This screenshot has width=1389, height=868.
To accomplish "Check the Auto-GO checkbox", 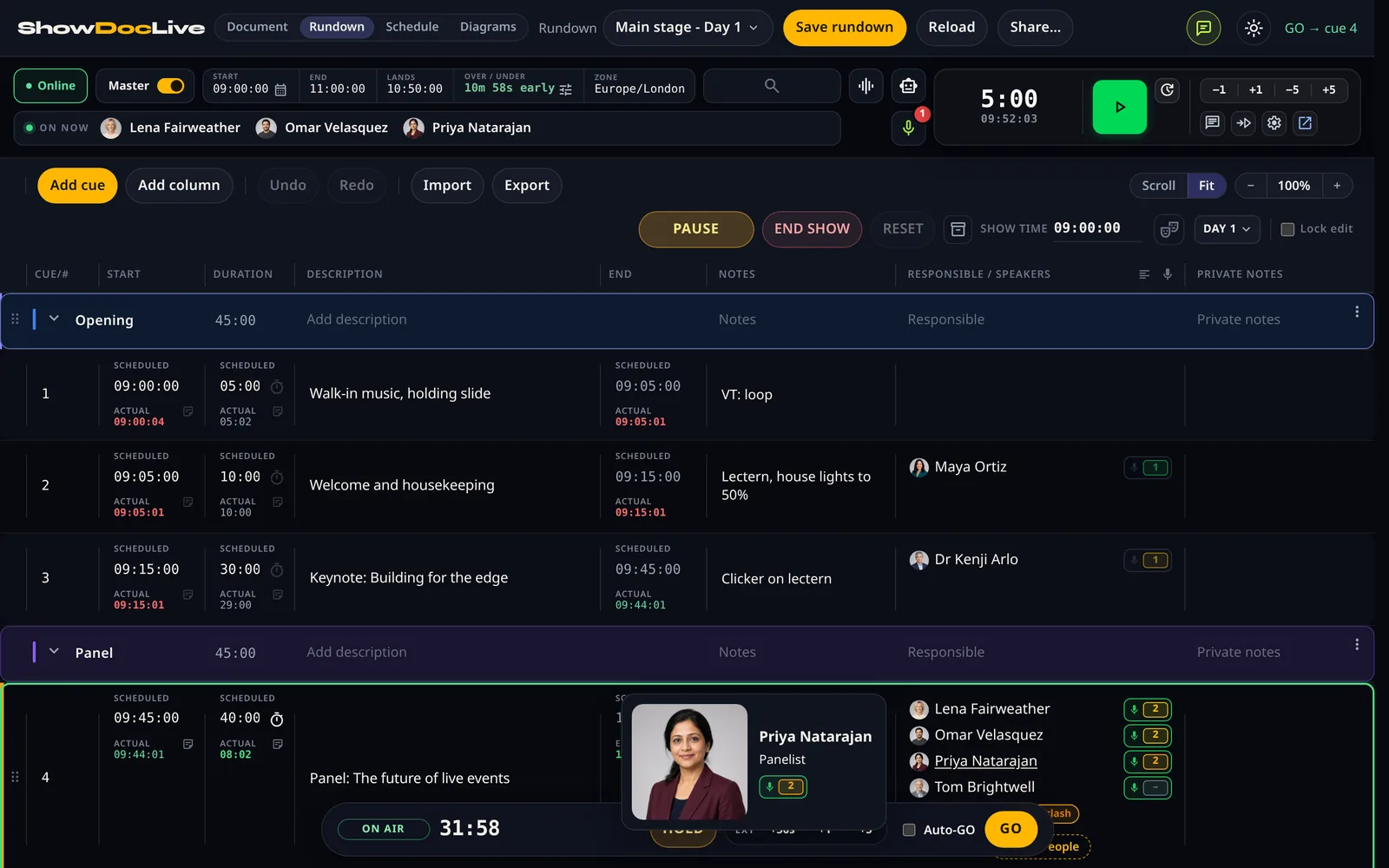I will coord(909,830).
